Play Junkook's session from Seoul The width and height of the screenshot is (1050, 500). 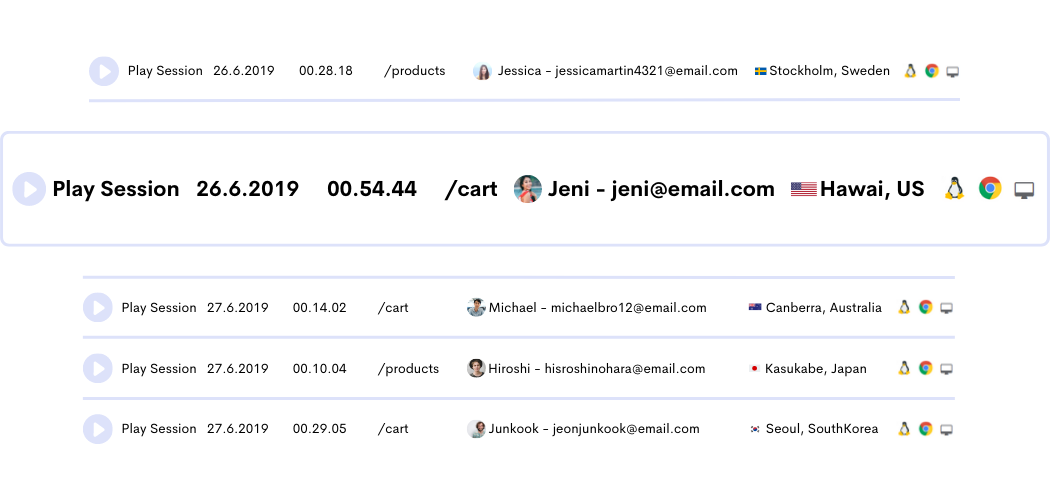click(97, 429)
